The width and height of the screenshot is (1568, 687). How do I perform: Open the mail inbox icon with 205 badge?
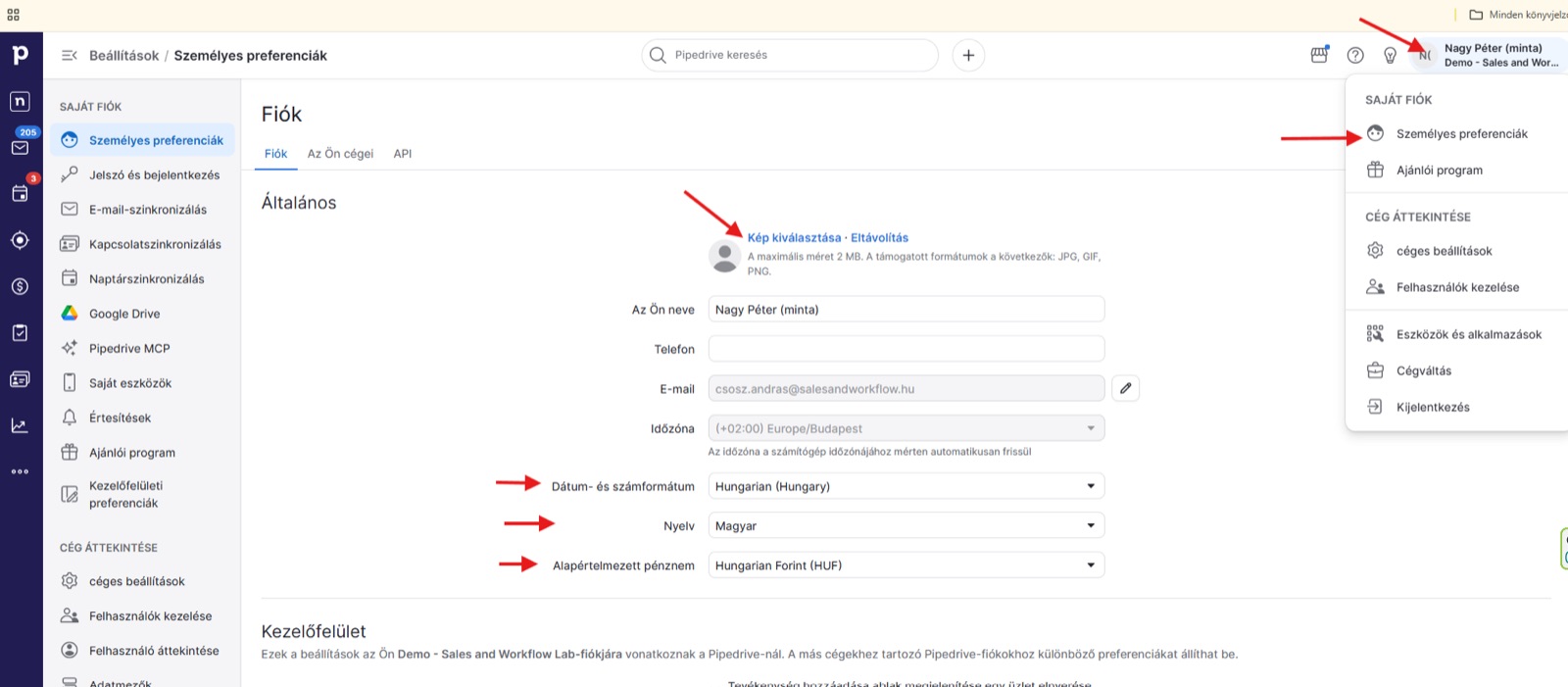click(x=20, y=147)
